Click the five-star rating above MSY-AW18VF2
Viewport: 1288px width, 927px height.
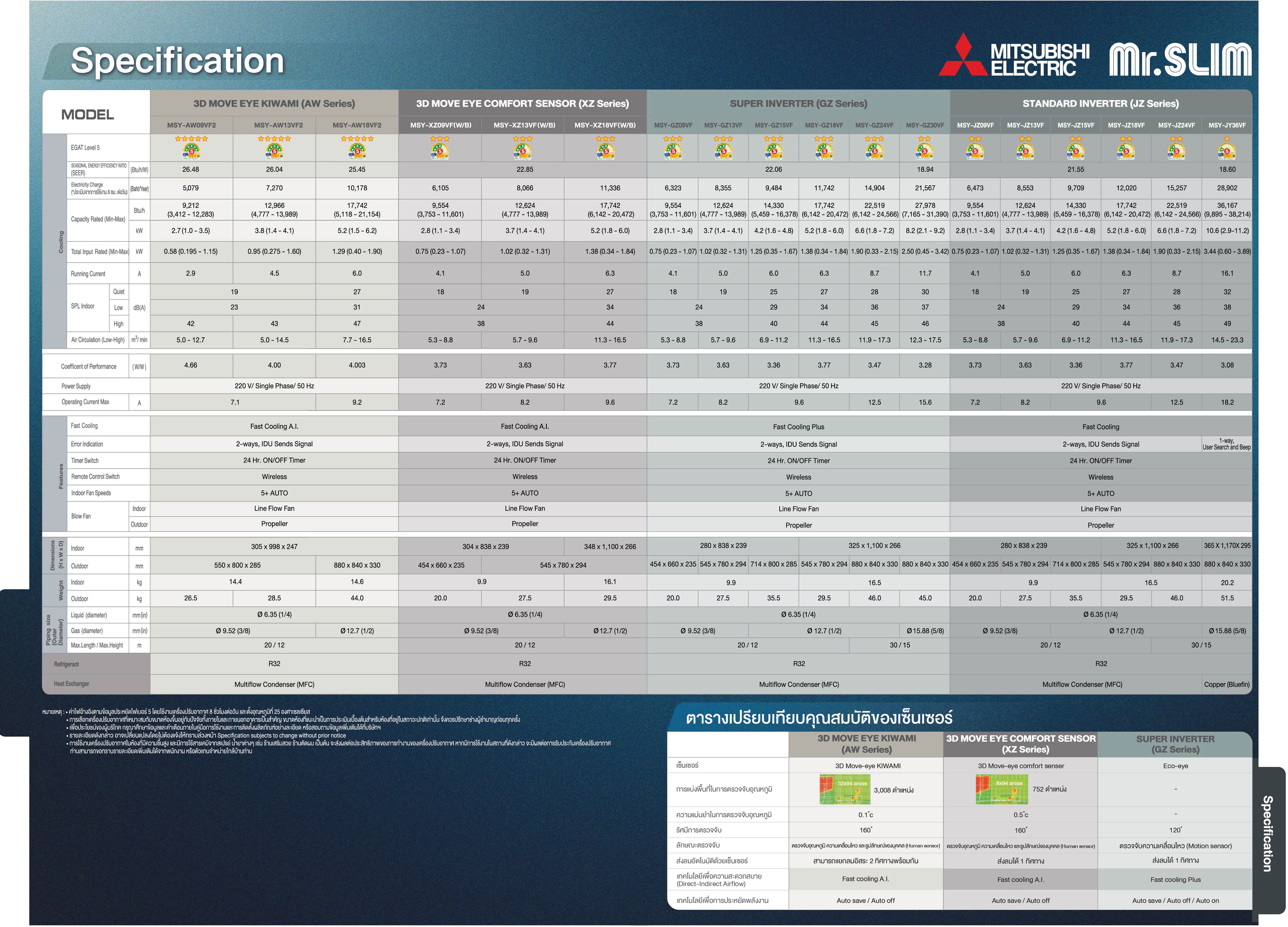[357, 139]
